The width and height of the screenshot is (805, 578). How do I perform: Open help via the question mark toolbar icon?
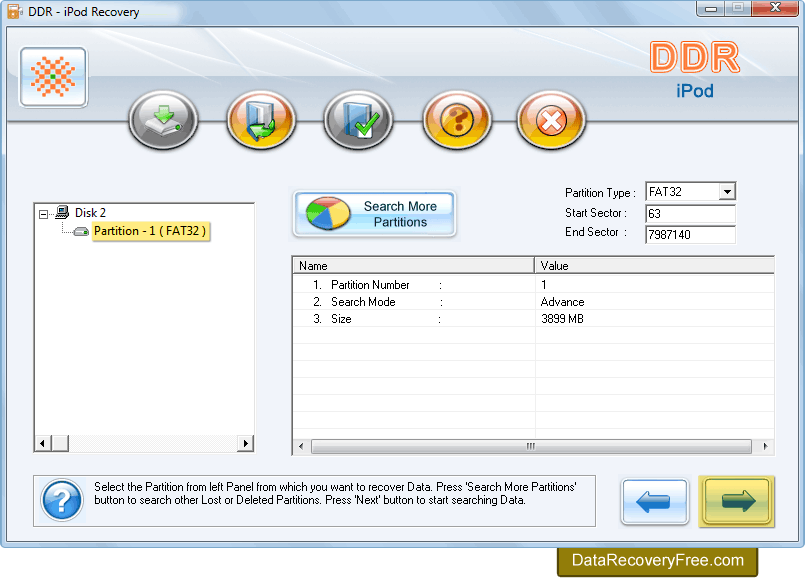(457, 120)
